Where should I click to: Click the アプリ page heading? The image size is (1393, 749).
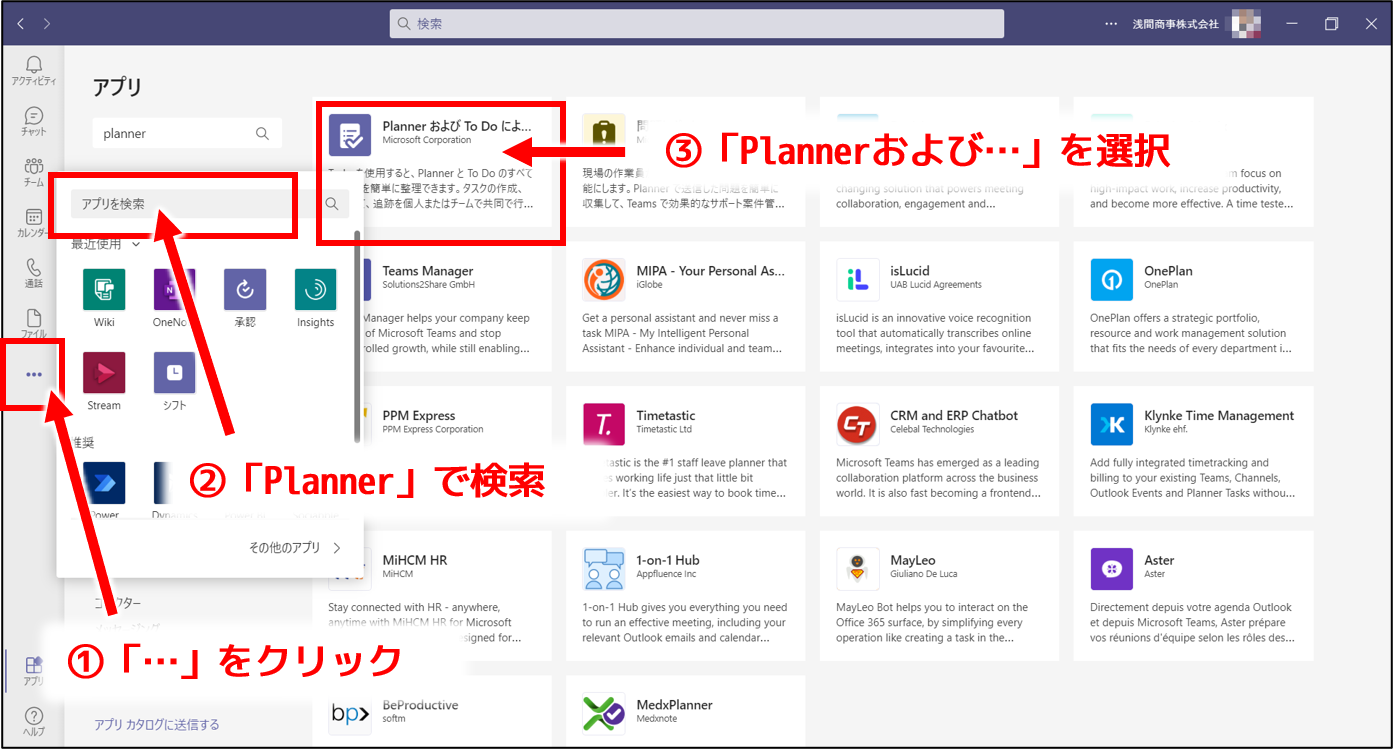tap(118, 87)
